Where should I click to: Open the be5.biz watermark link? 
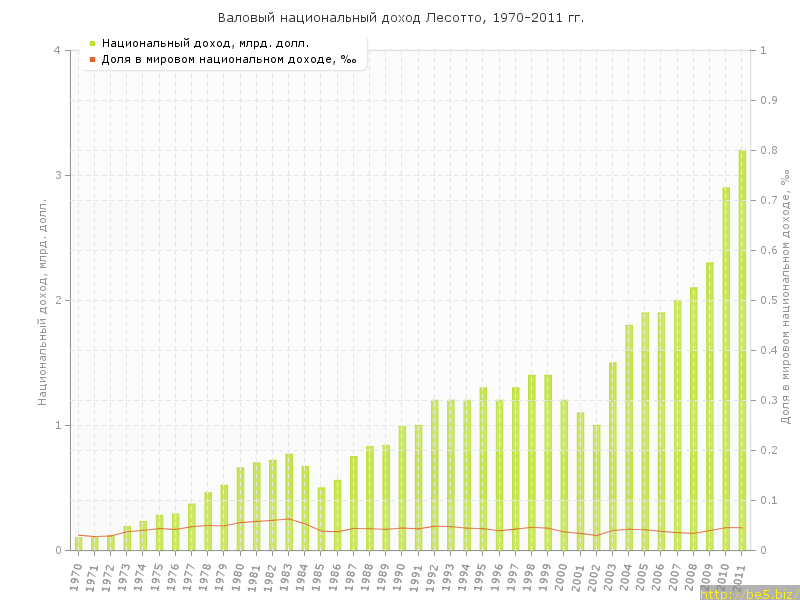(x=749, y=593)
